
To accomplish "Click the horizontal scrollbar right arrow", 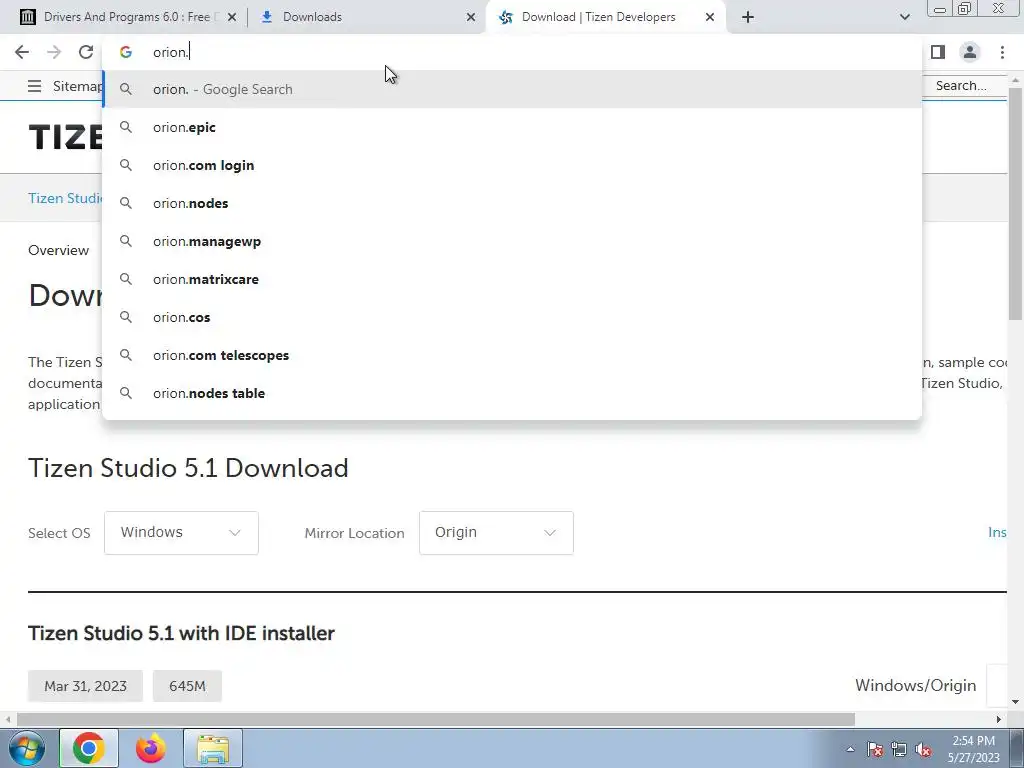I will 999,719.
